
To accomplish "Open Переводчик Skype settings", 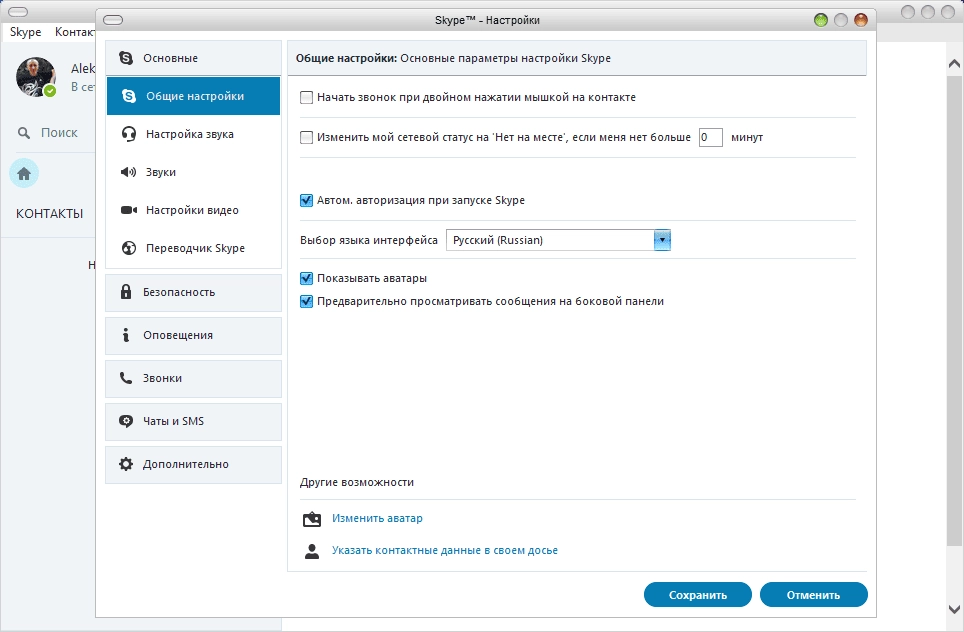I will pos(193,248).
